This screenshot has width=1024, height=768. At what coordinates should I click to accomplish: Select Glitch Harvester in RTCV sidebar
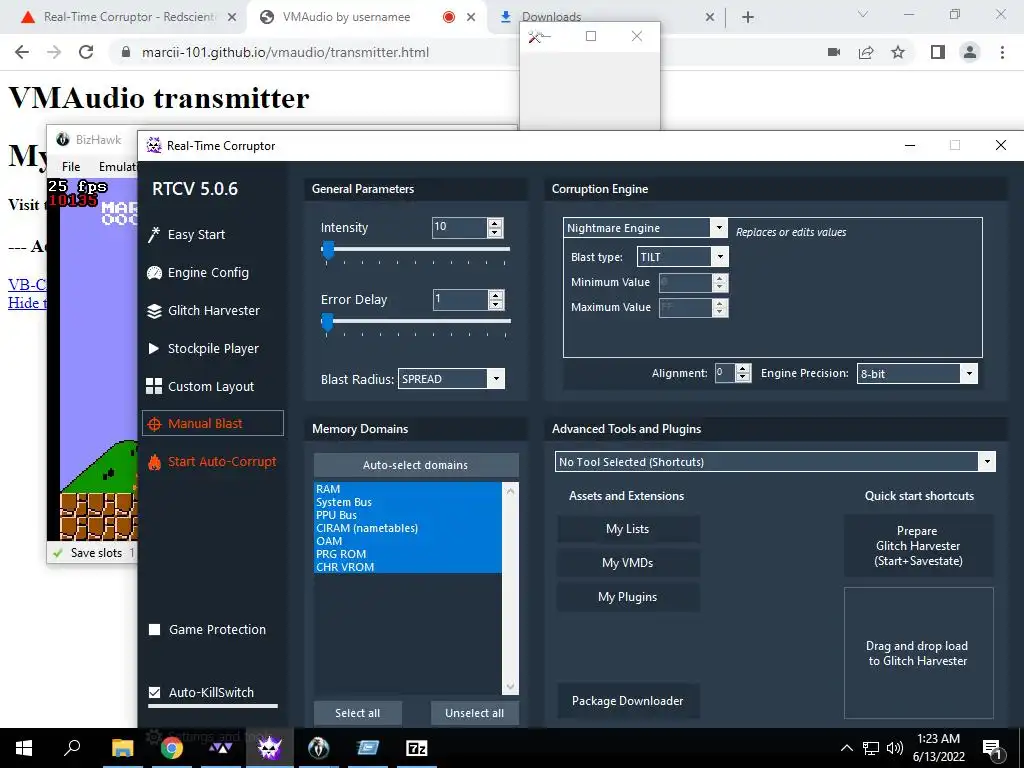click(213, 311)
